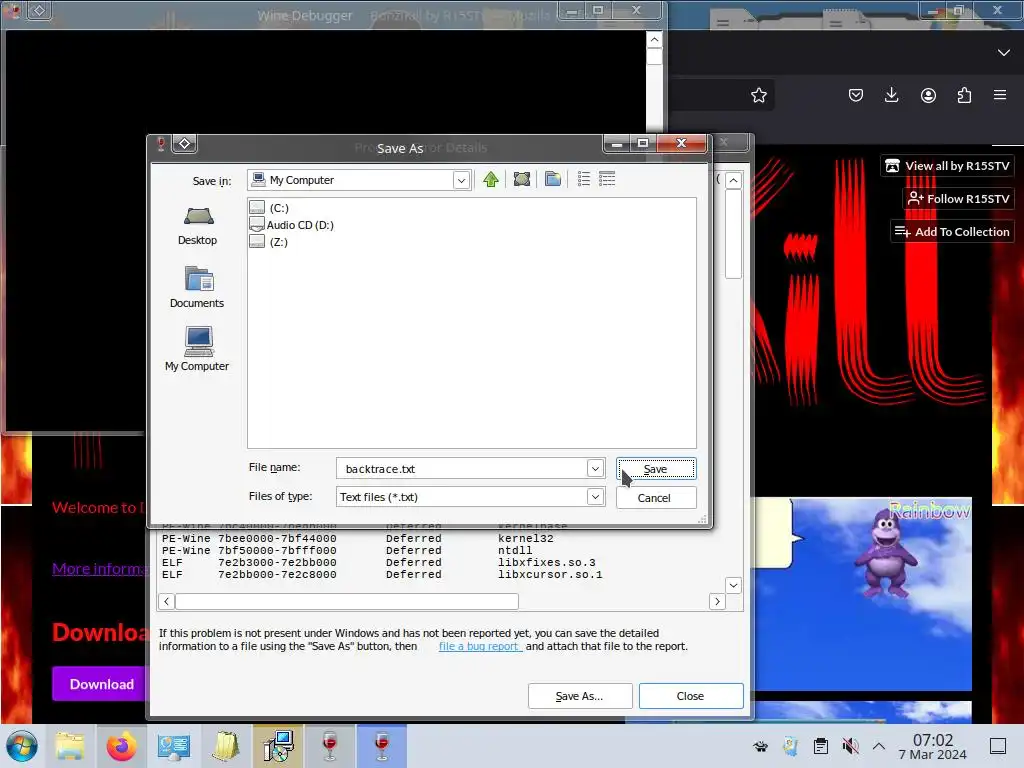
Task: Open Pocket save icon in Firefox toolbar
Action: pos(856,95)
